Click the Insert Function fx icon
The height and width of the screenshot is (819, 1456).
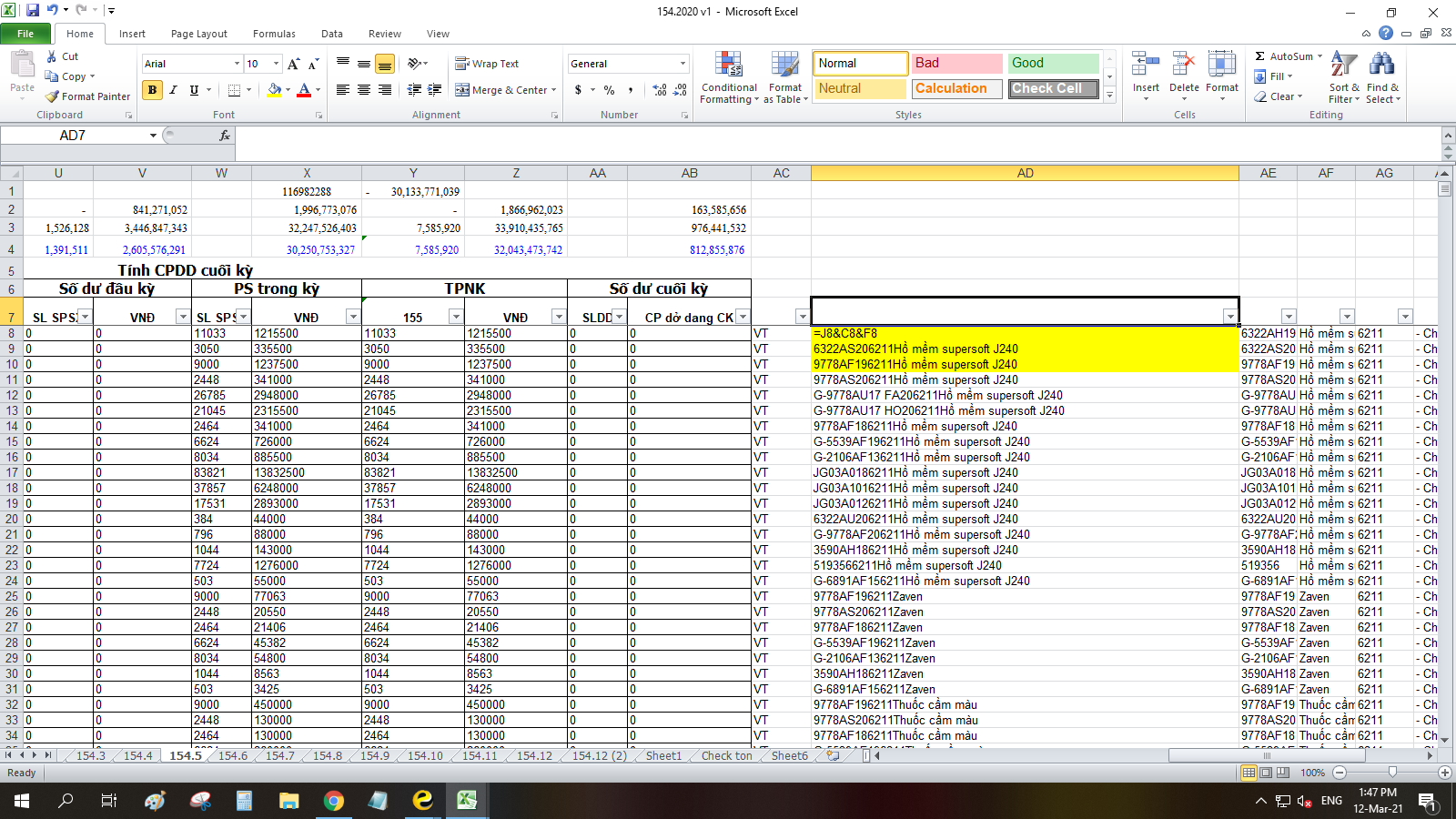[225, 136]
